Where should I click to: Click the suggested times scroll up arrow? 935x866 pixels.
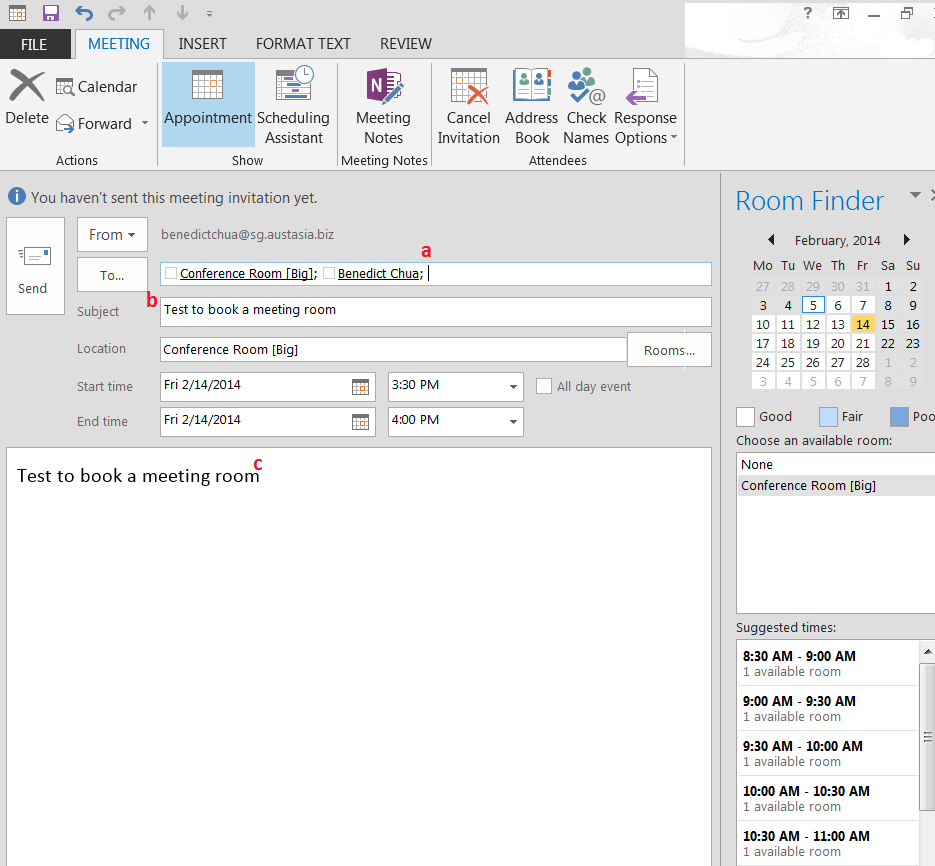tap(927, 651)
